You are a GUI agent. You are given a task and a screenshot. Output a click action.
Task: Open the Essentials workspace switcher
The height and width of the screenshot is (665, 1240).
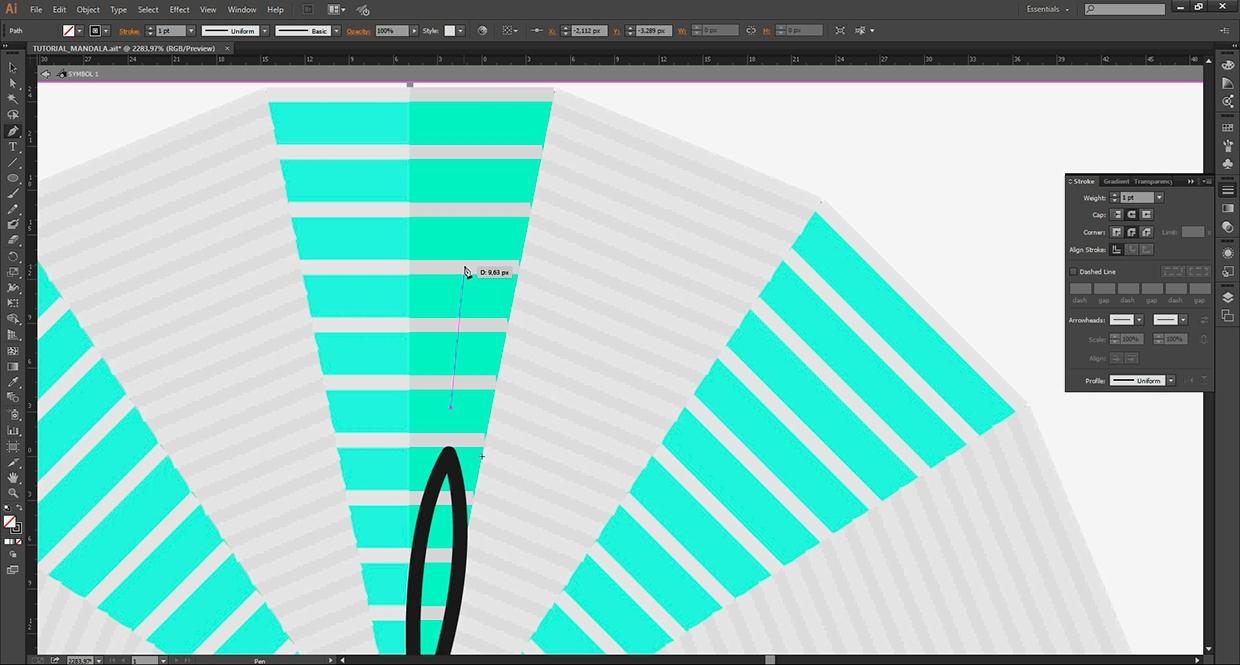(x=1048, y=9)
